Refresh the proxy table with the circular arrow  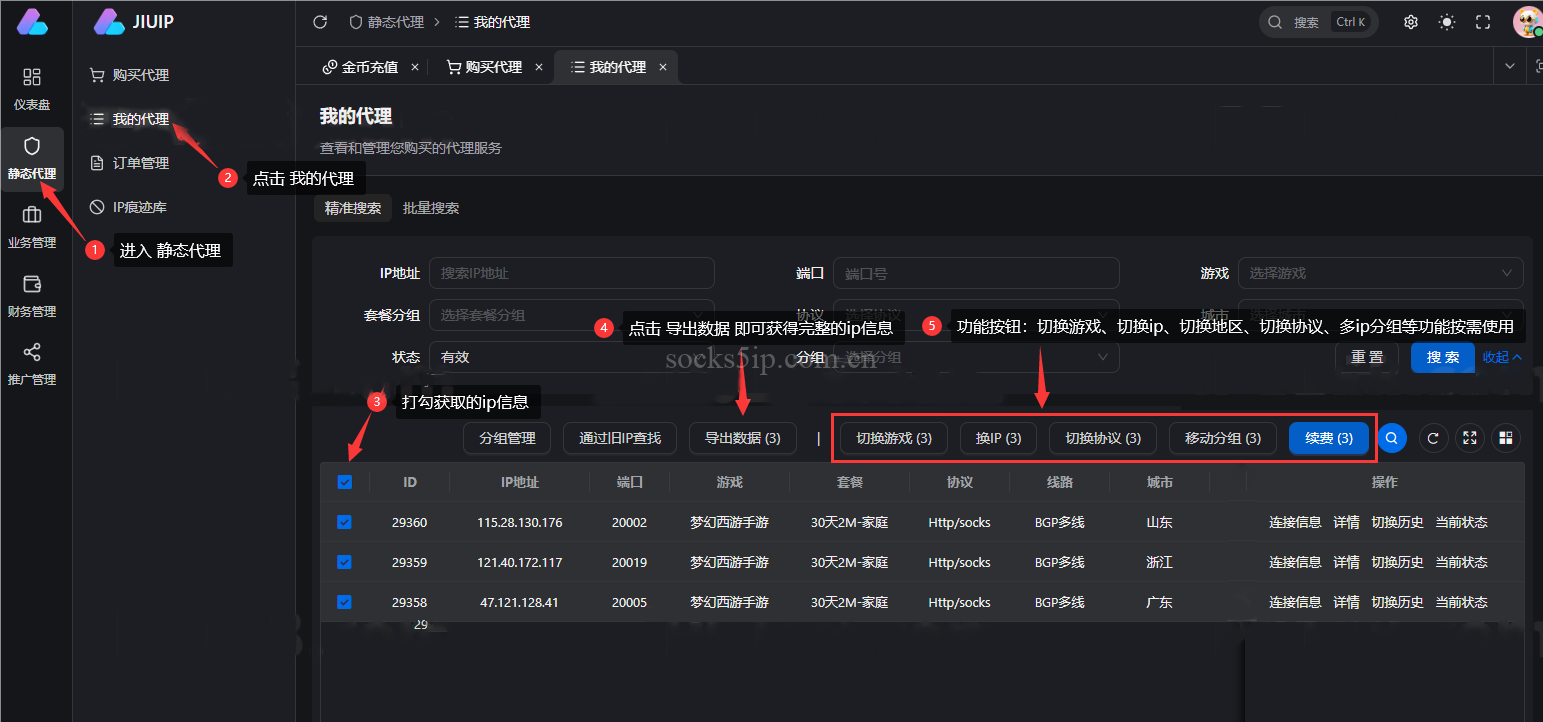point(1433,438)
